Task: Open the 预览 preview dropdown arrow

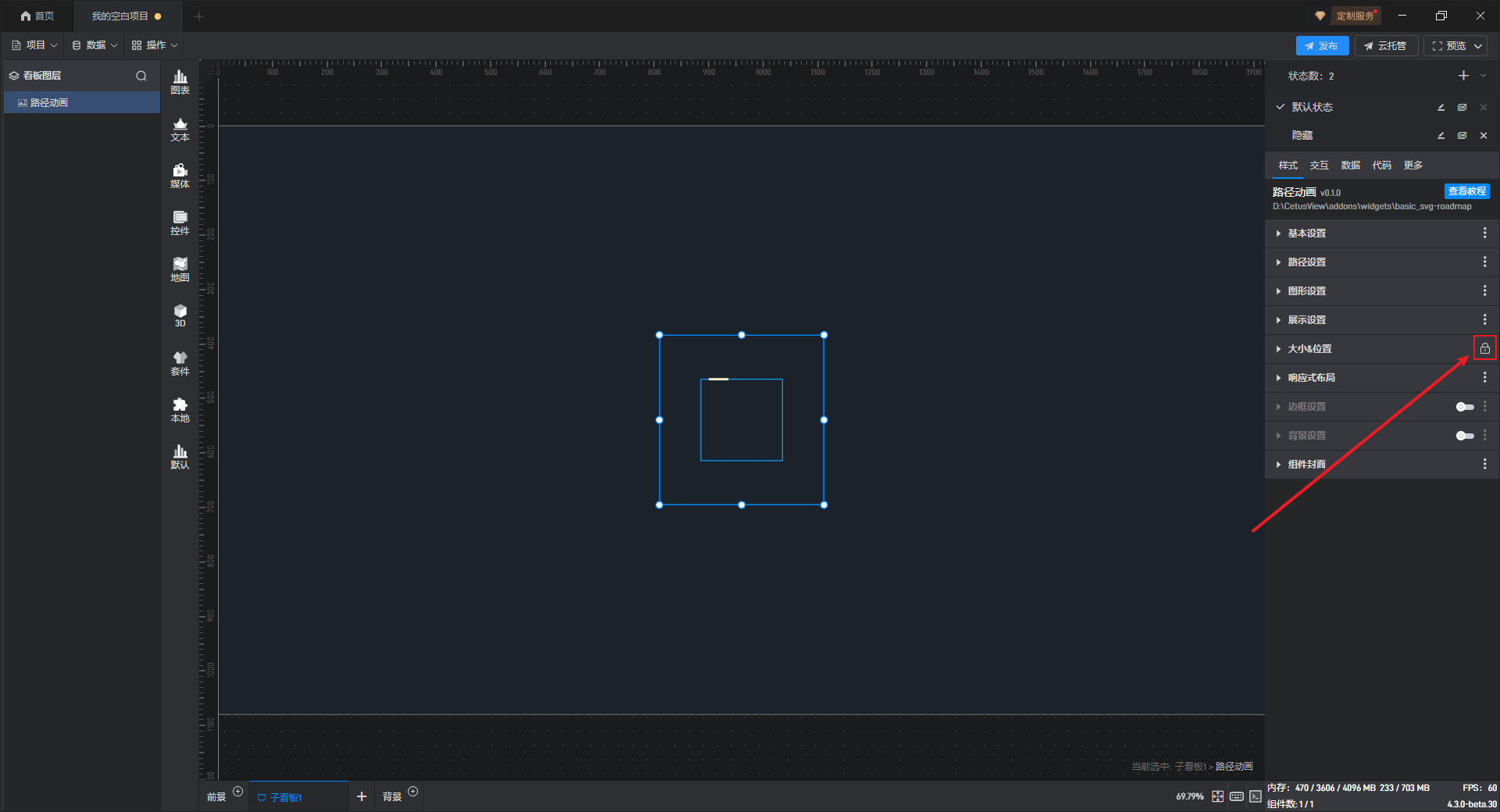Action: coord(1478,46)
